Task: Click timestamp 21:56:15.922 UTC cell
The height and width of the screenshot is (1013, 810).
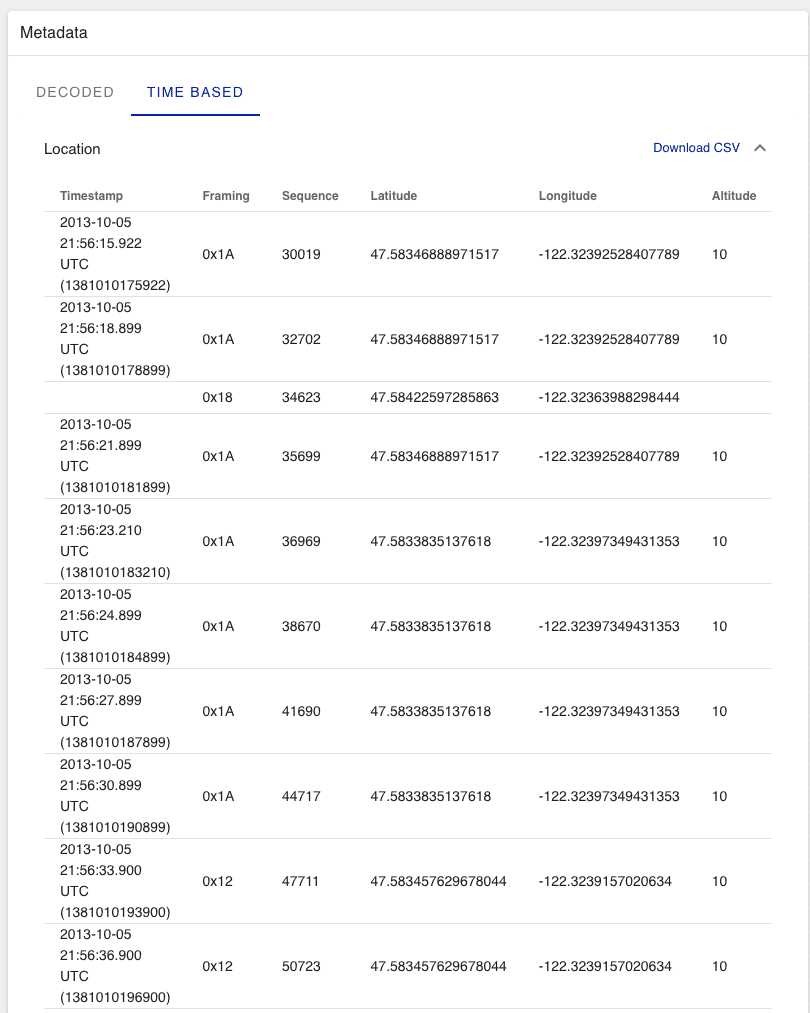Action: click(115, 254)
